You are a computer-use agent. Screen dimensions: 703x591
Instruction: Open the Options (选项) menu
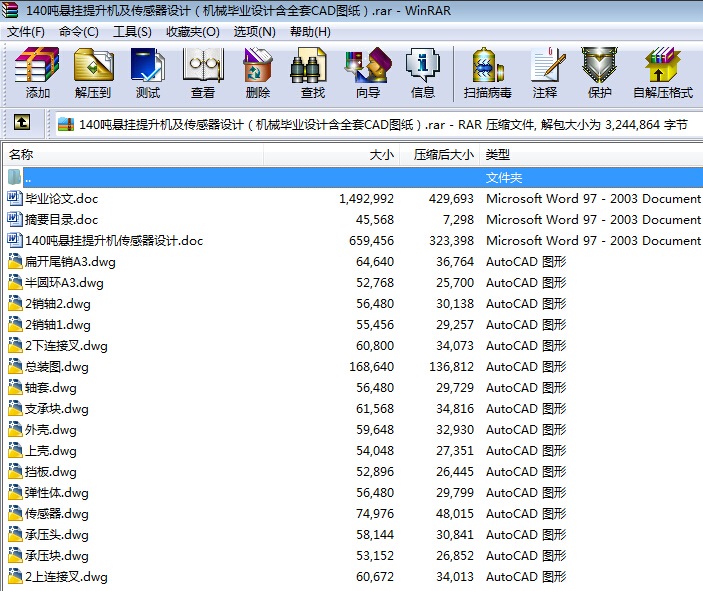point(254,32)
